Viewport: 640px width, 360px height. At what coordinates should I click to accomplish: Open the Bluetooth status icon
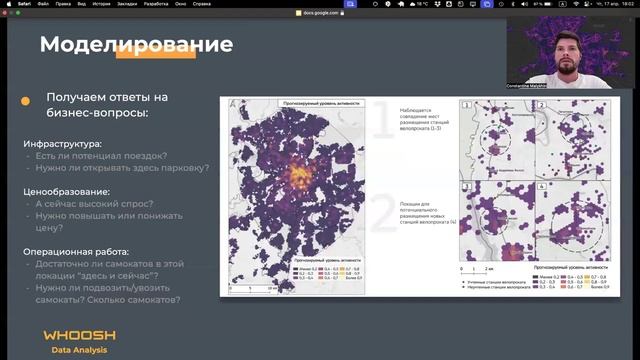513,4
